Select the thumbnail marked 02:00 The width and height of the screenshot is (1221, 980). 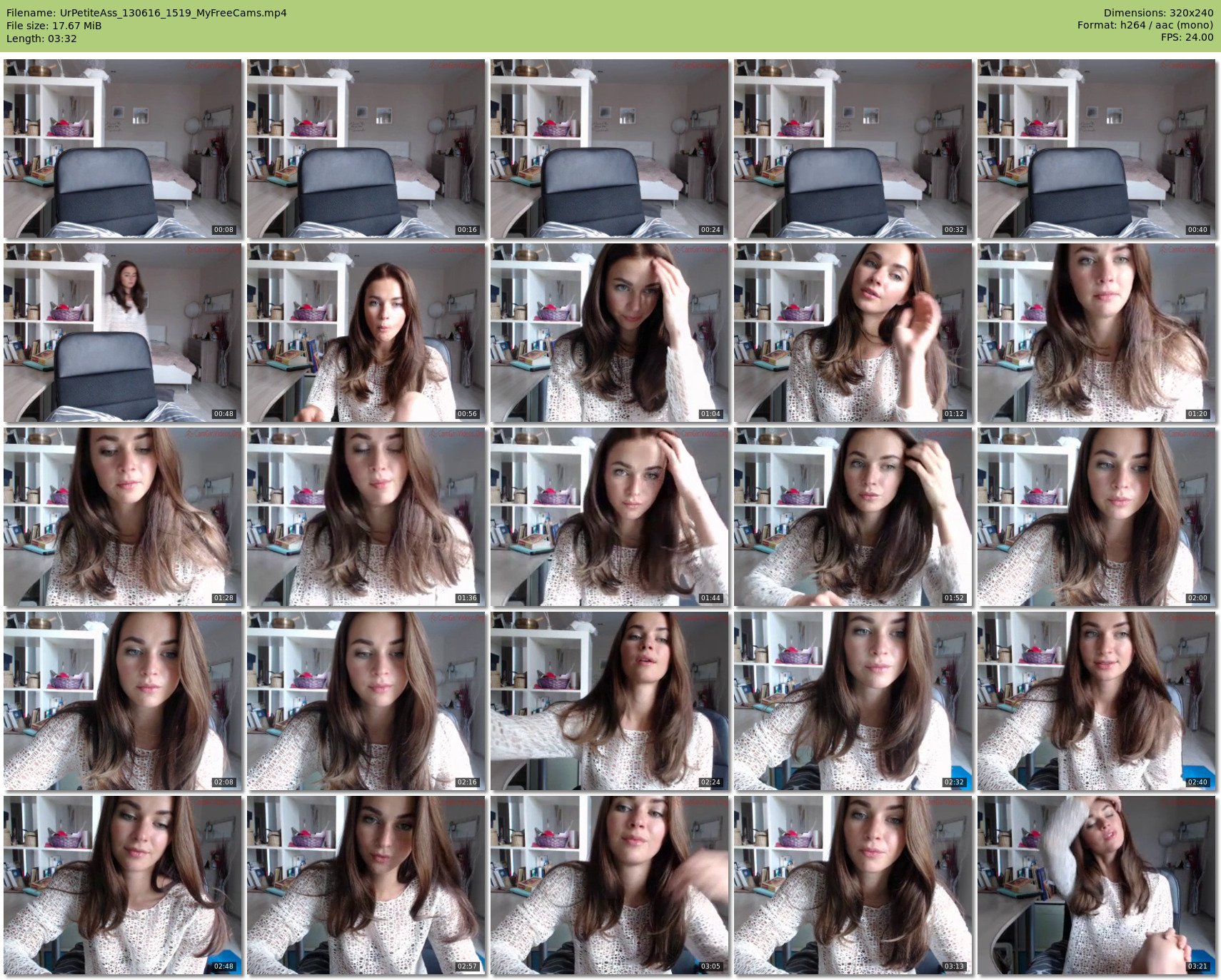pos(1096,517)
